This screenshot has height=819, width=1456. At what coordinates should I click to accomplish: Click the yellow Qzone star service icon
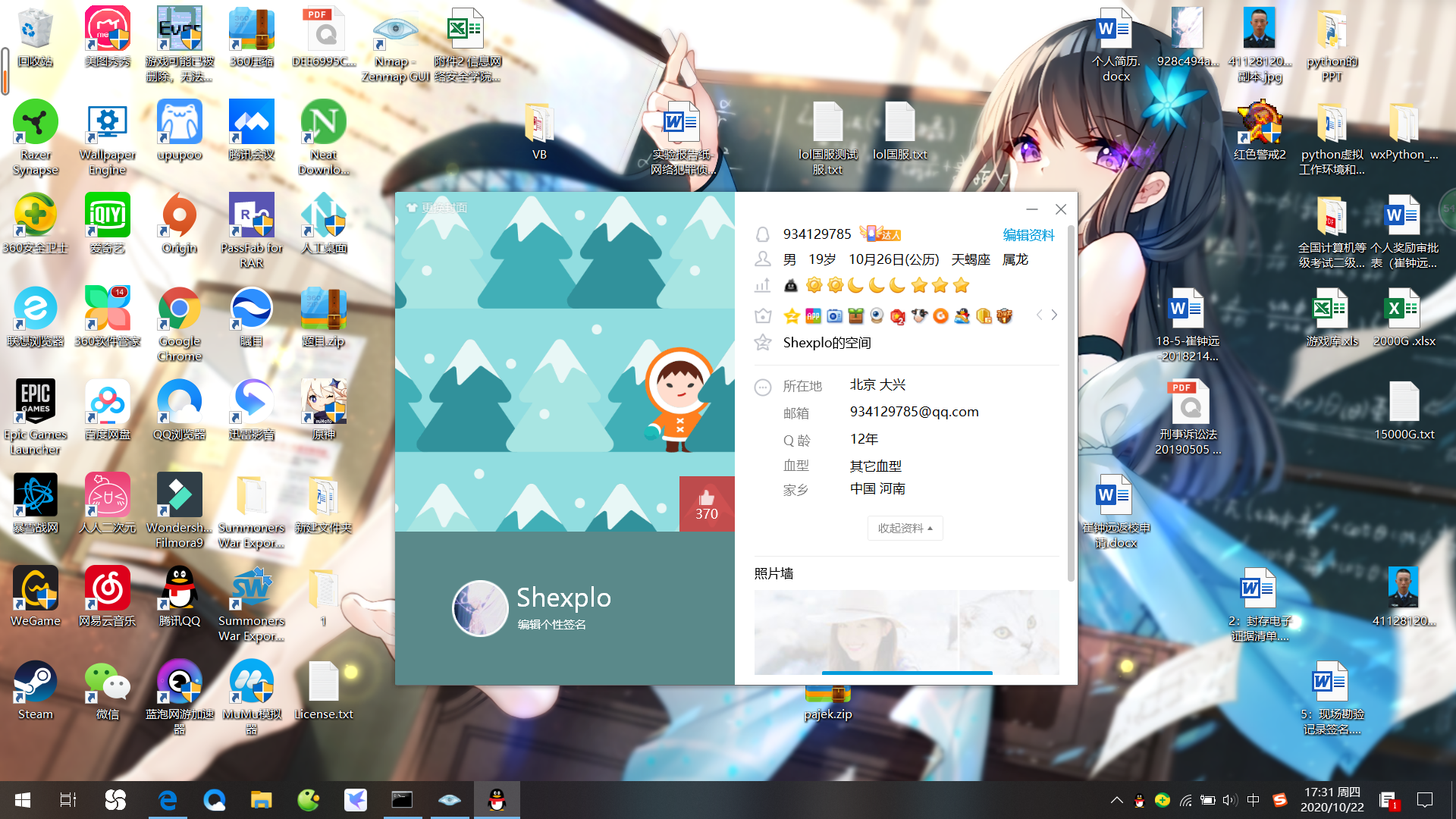[x=792, y=316]
